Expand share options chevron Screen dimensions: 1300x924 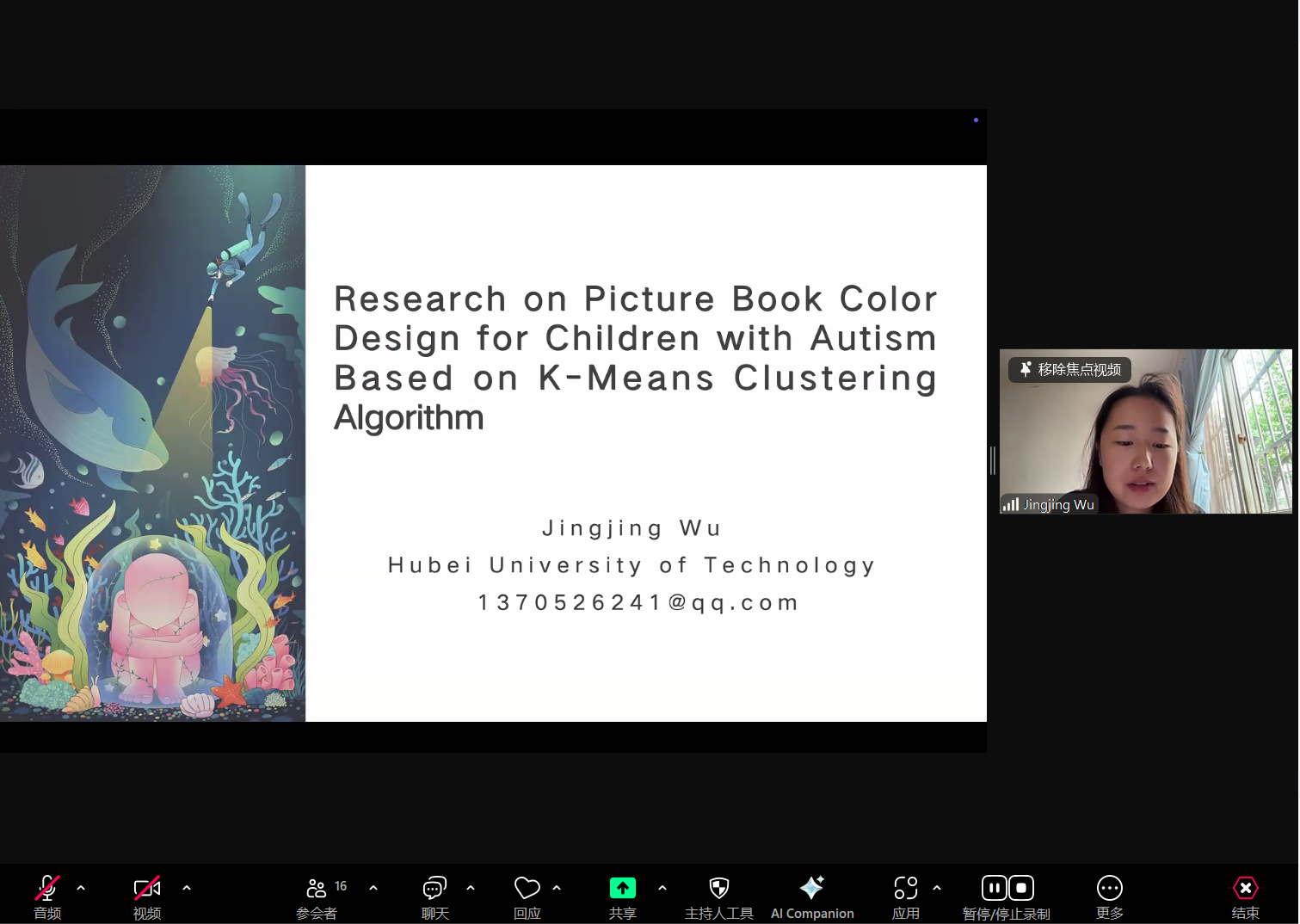click(x=662, y=887)
